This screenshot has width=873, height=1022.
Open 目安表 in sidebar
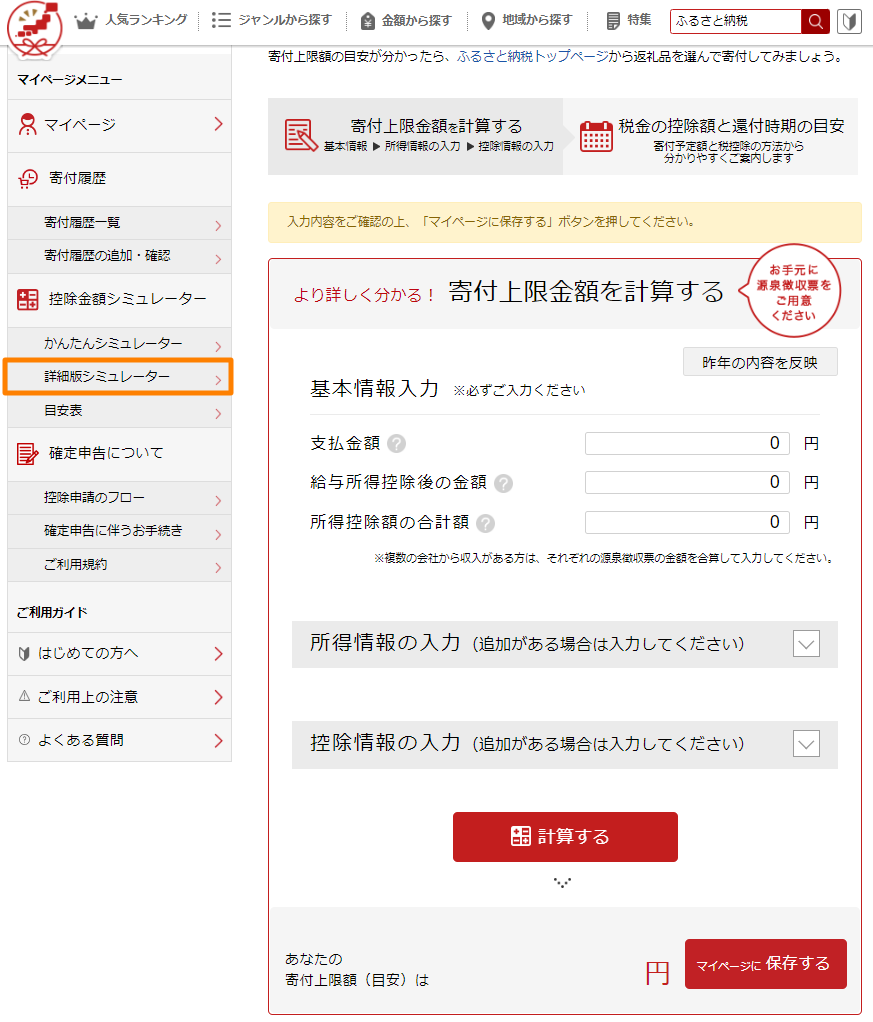click(119, 411)
